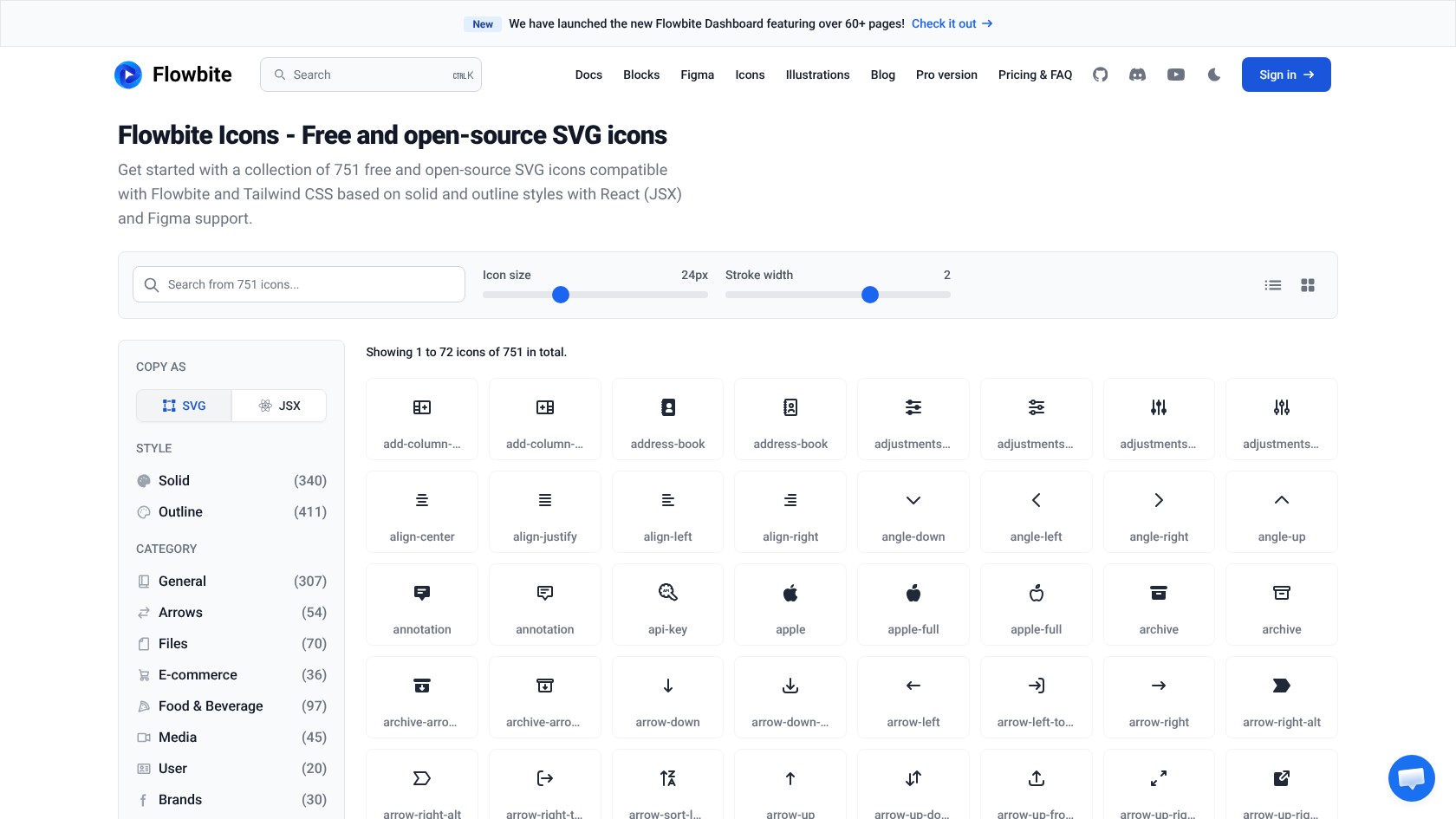The height and width of the screenshot is (819, 1456).
Task: Copy the angle-down icon
Action: tap(913, 511)
